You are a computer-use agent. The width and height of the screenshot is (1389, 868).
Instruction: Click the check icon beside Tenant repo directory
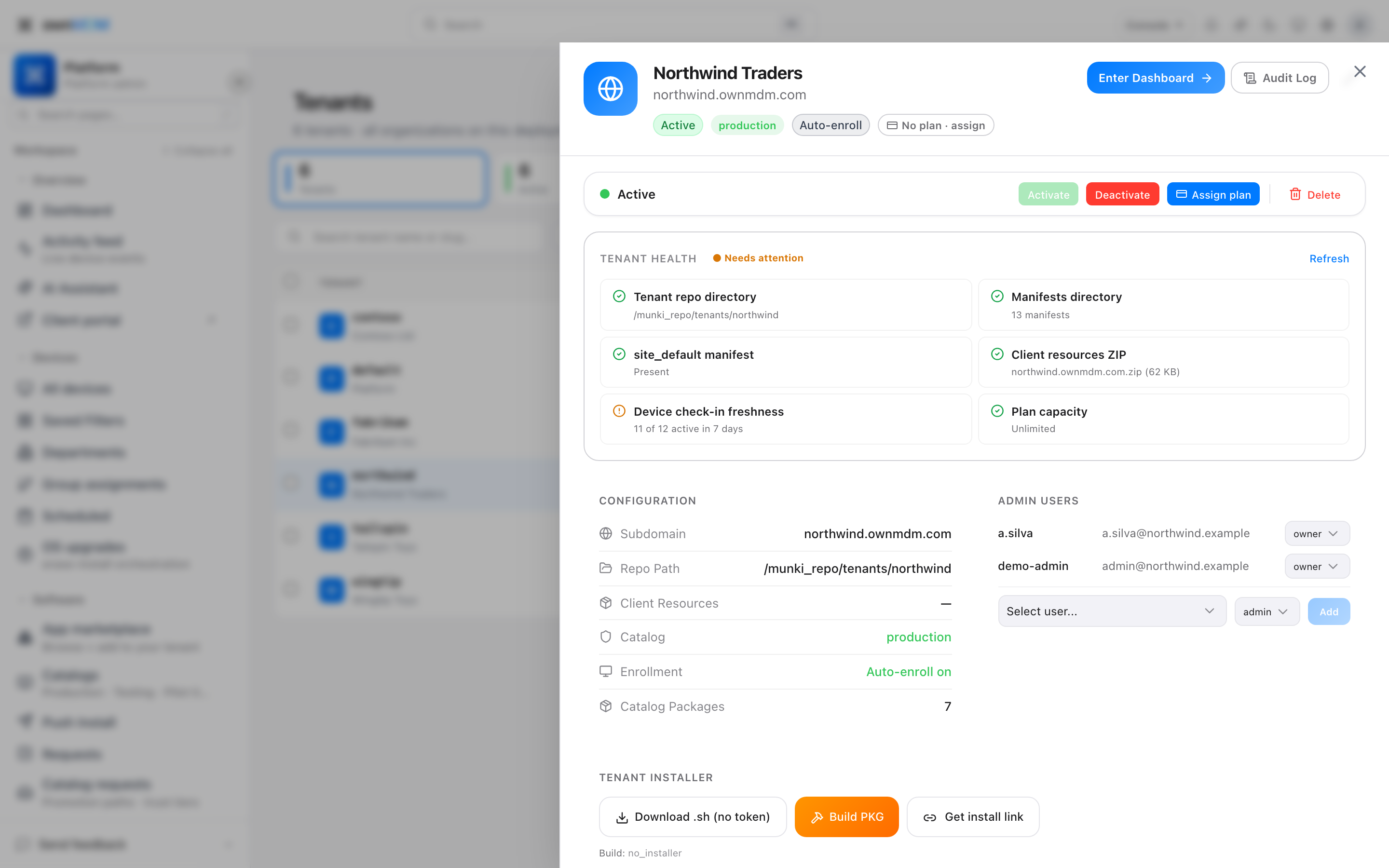pos(619,296)
